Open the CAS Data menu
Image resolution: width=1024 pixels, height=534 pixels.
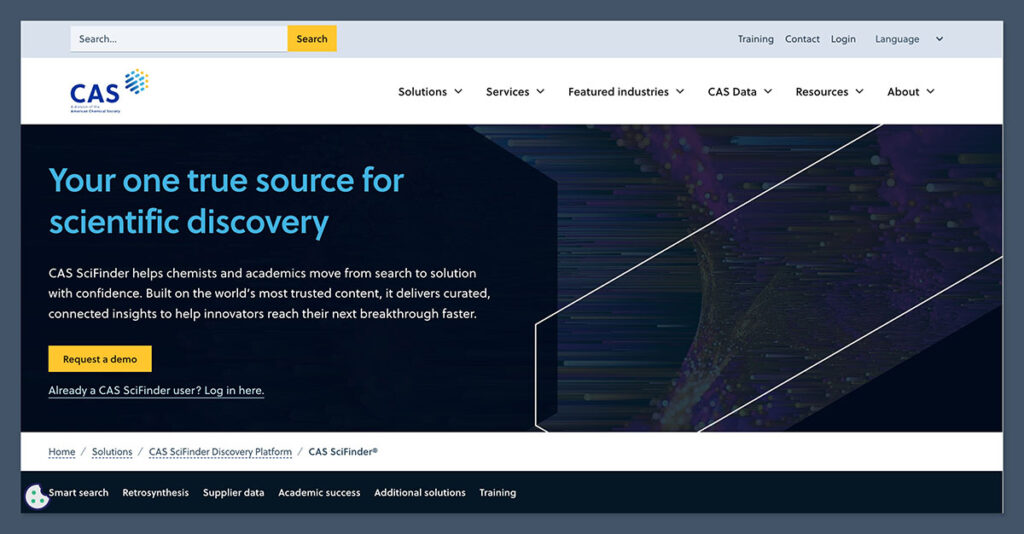click(x=739, y=91)
